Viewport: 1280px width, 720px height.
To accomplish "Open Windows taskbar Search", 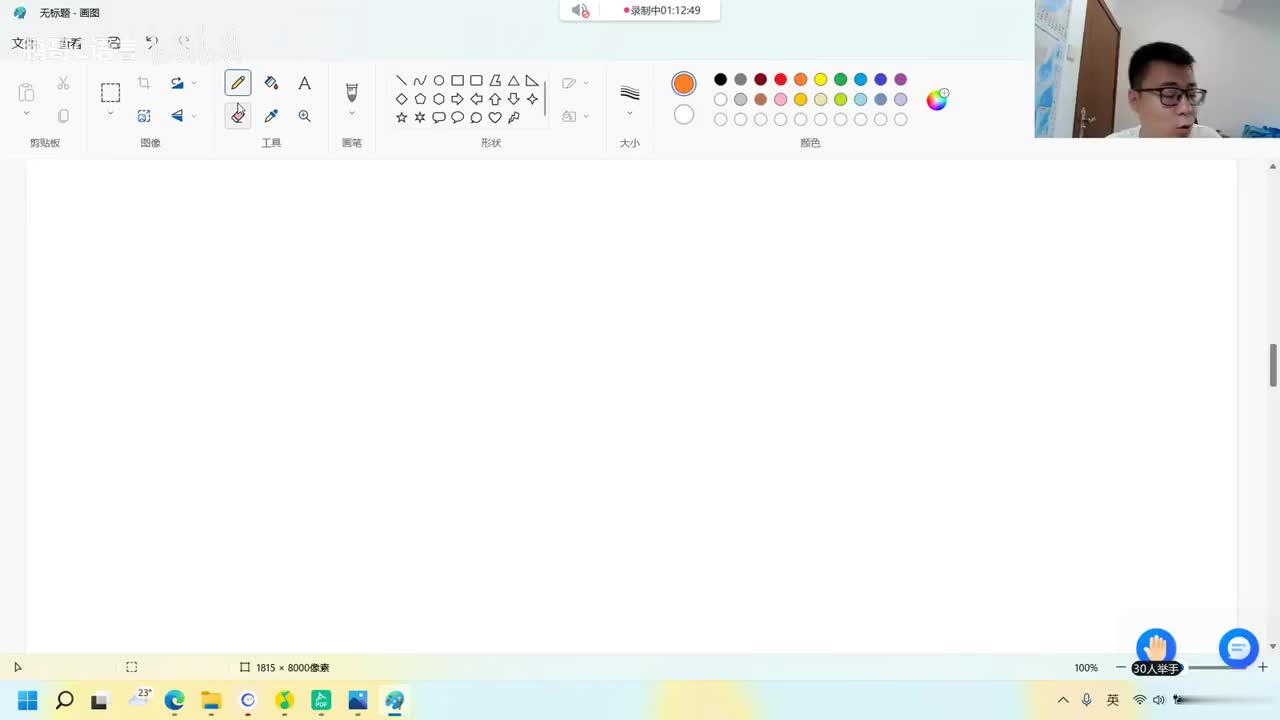I will point(64,700).
